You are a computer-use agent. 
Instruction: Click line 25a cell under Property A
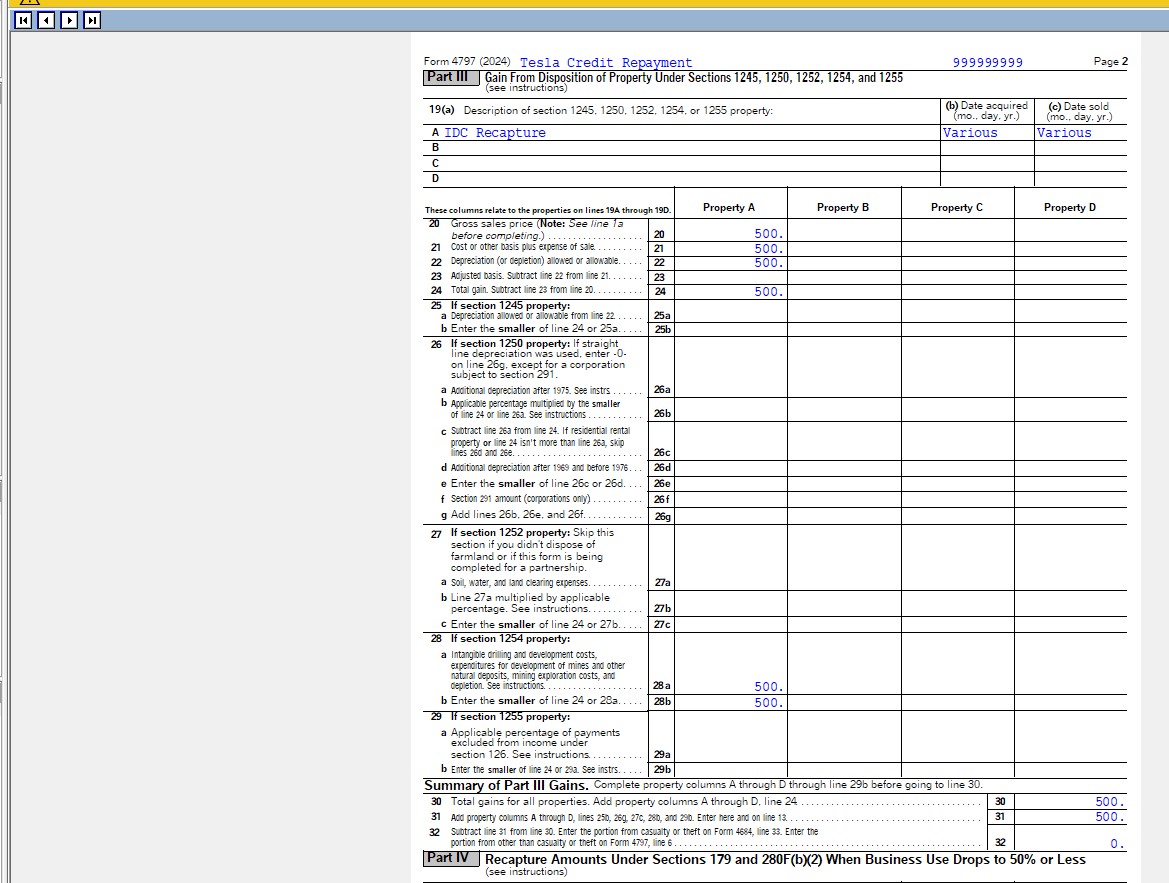[730, 316]
